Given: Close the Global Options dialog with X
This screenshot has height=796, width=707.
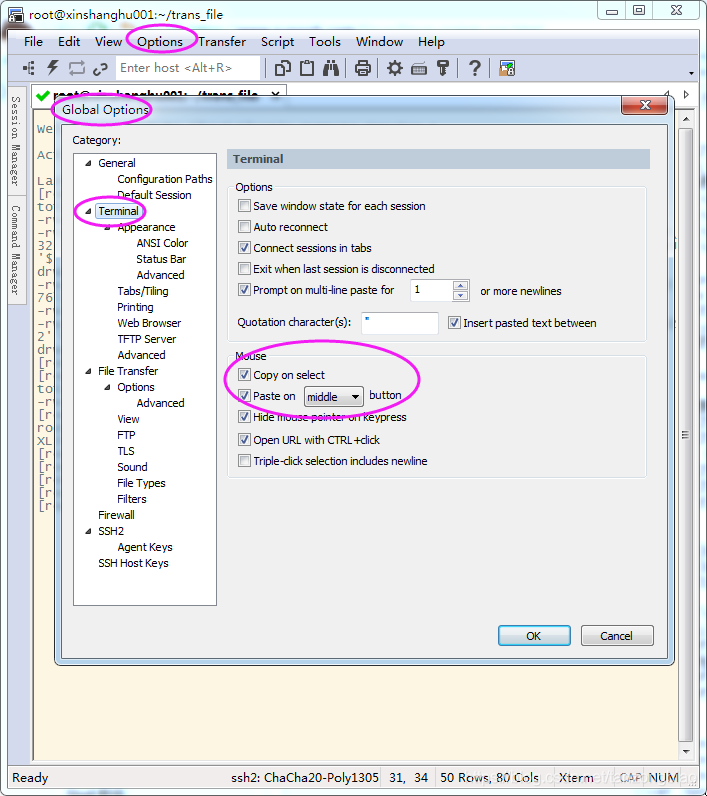Looking at the screenshot, I should pyautogui.click(x=645, y=105).
